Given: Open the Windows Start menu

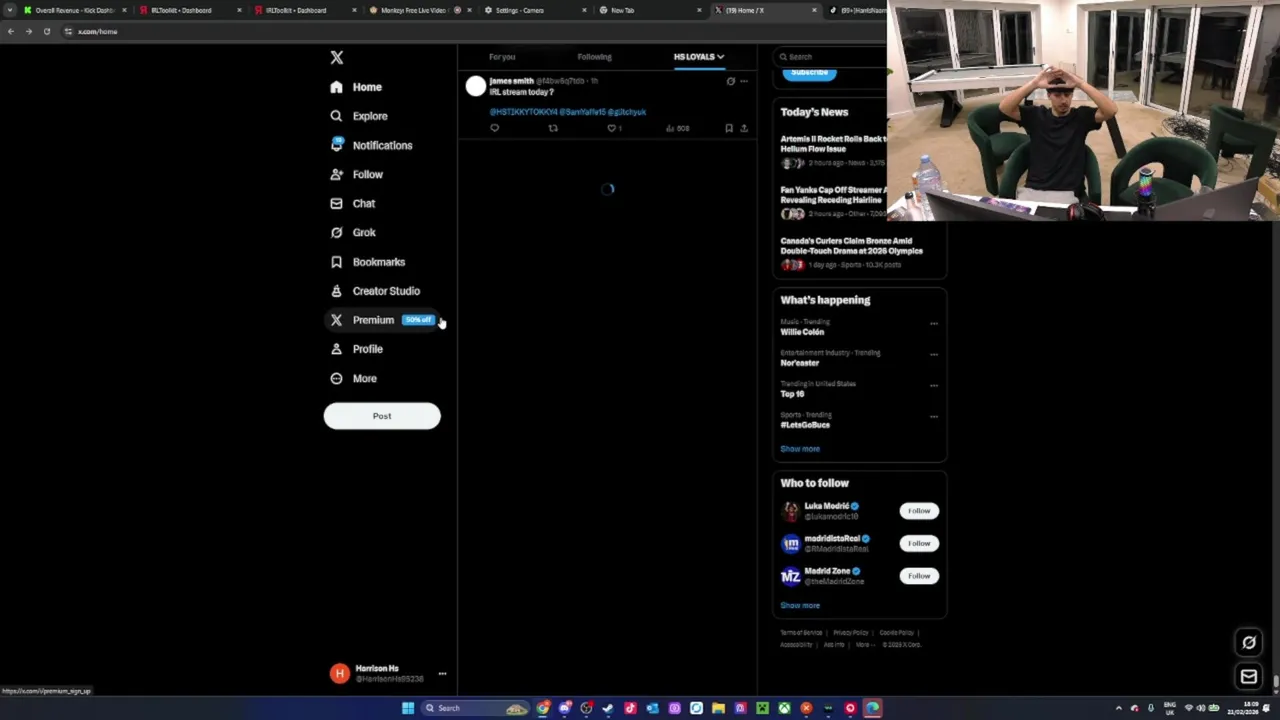Looking at the screenshot, I should (x=408, y=709).
